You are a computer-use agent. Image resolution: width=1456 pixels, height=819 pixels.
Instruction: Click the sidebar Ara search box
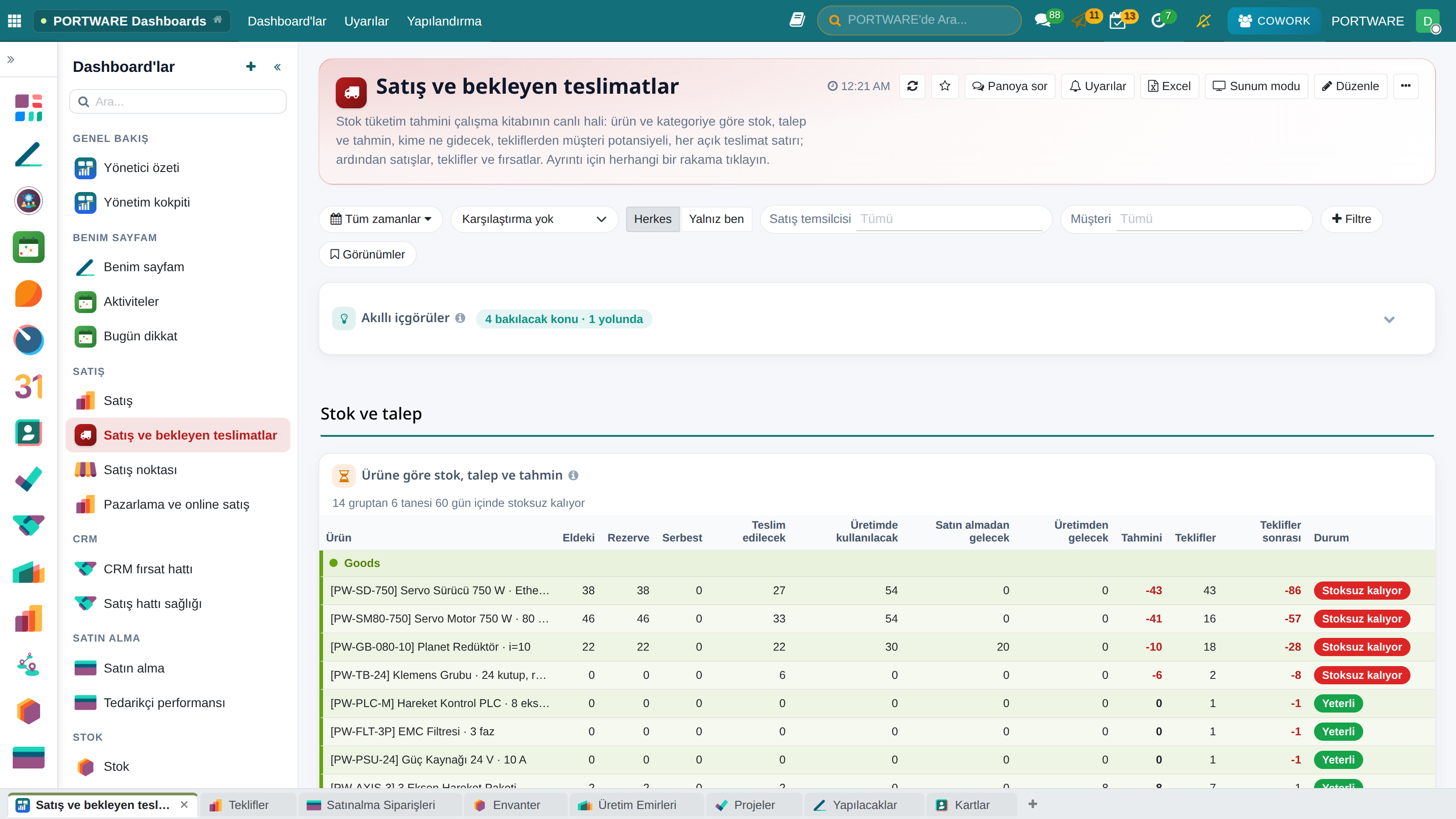tap(177, 102)
